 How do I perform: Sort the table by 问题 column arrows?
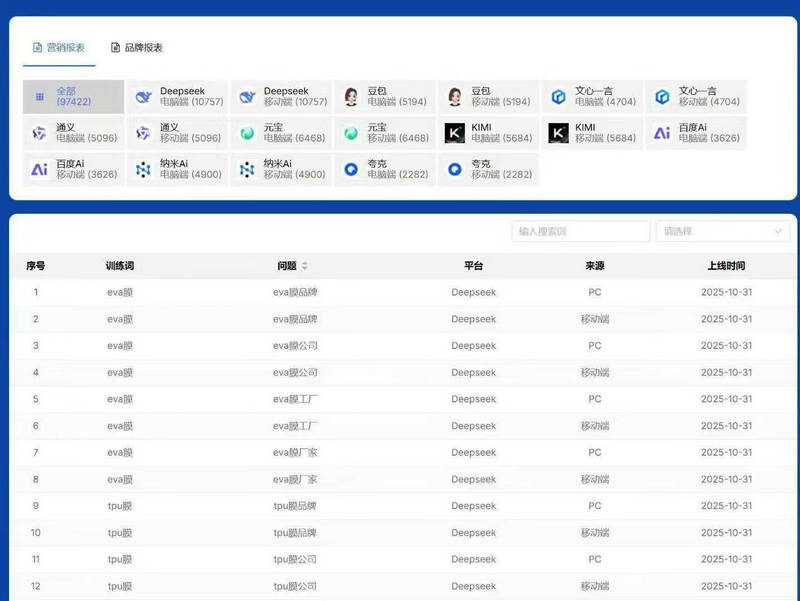coord(305,266)
